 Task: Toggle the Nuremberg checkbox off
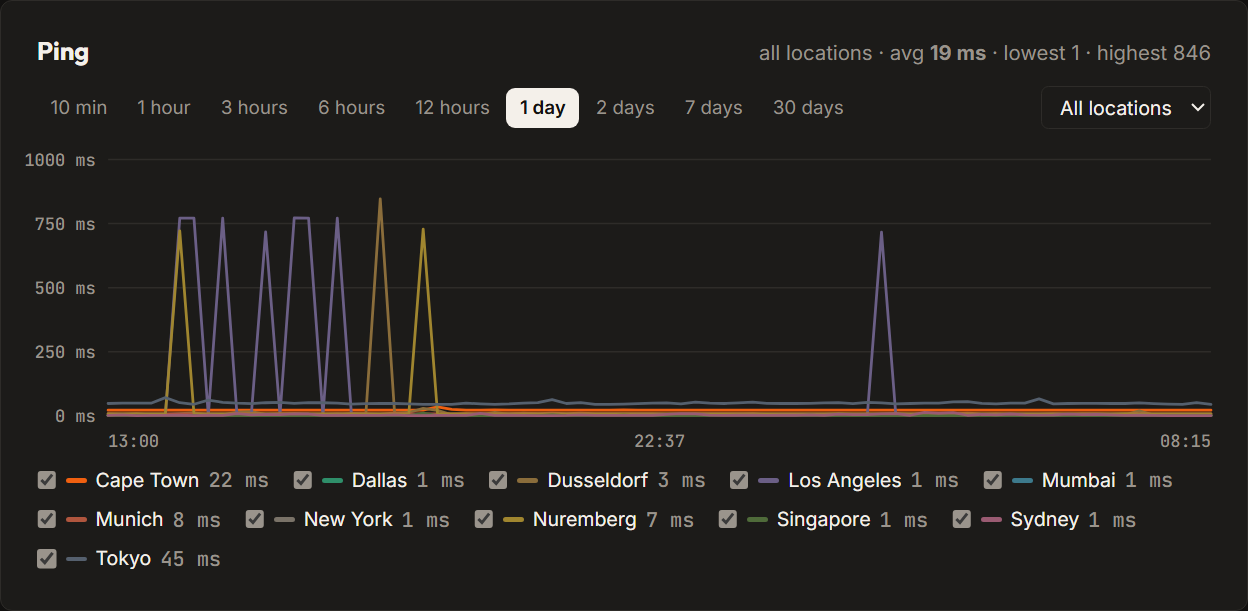(x=483, y=519)
